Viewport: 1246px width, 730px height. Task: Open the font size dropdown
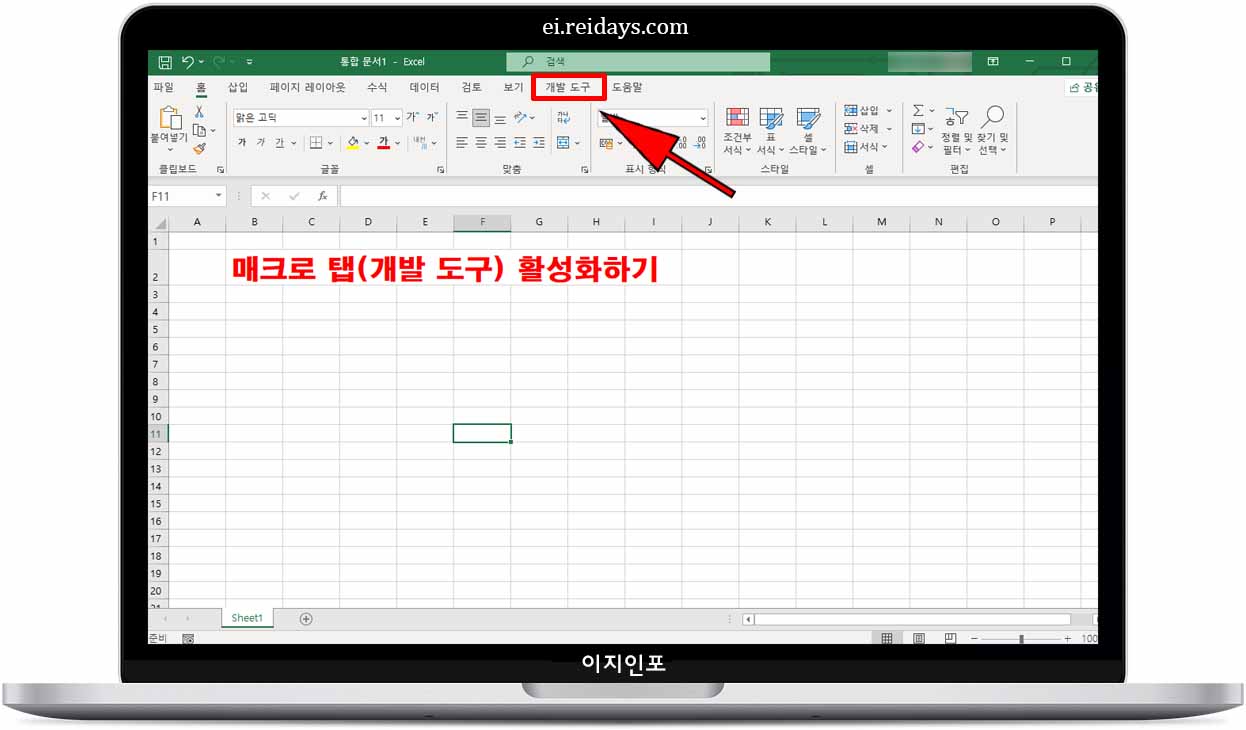[x=397, y=117]
